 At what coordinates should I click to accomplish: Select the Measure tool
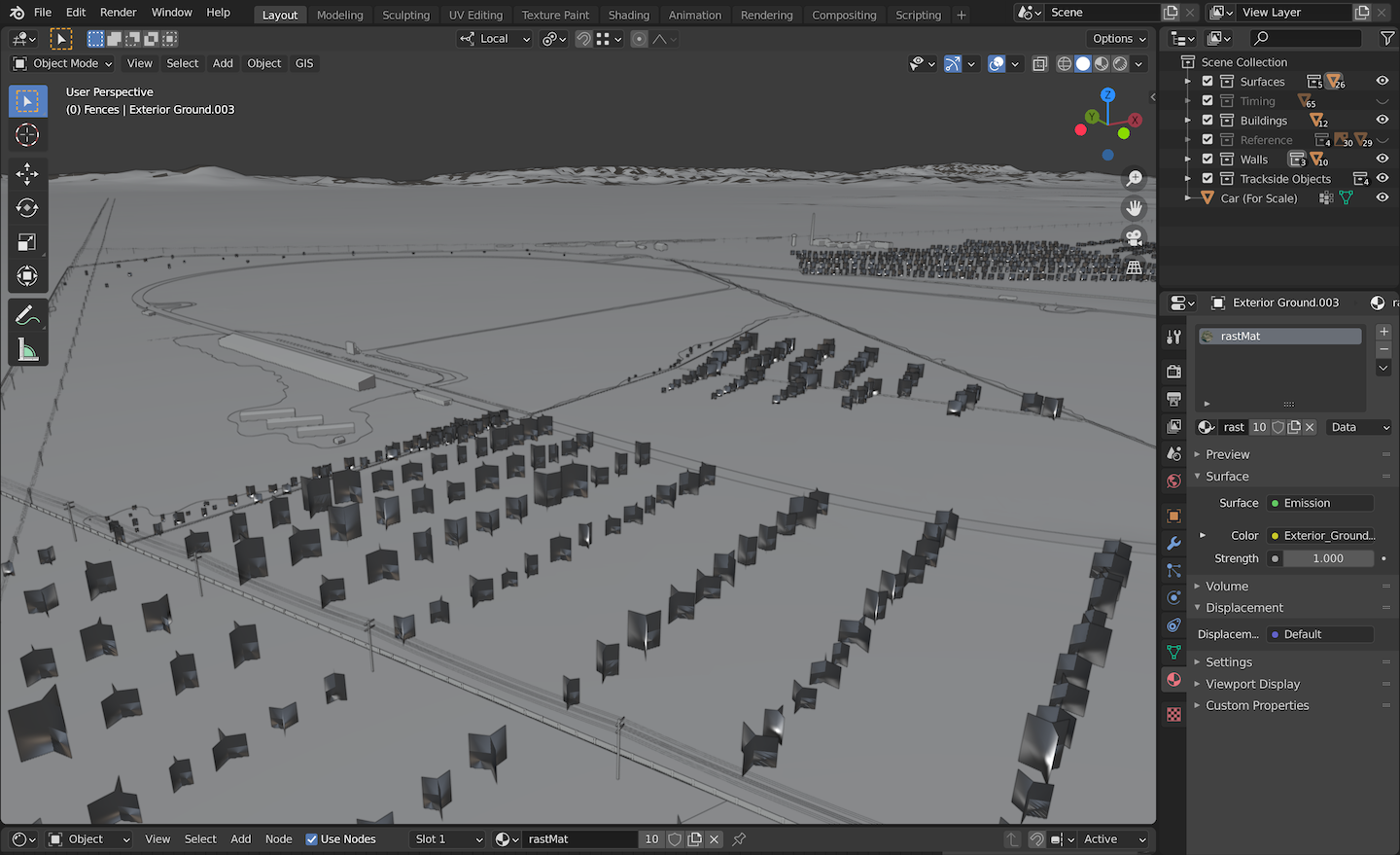[28, 349]
